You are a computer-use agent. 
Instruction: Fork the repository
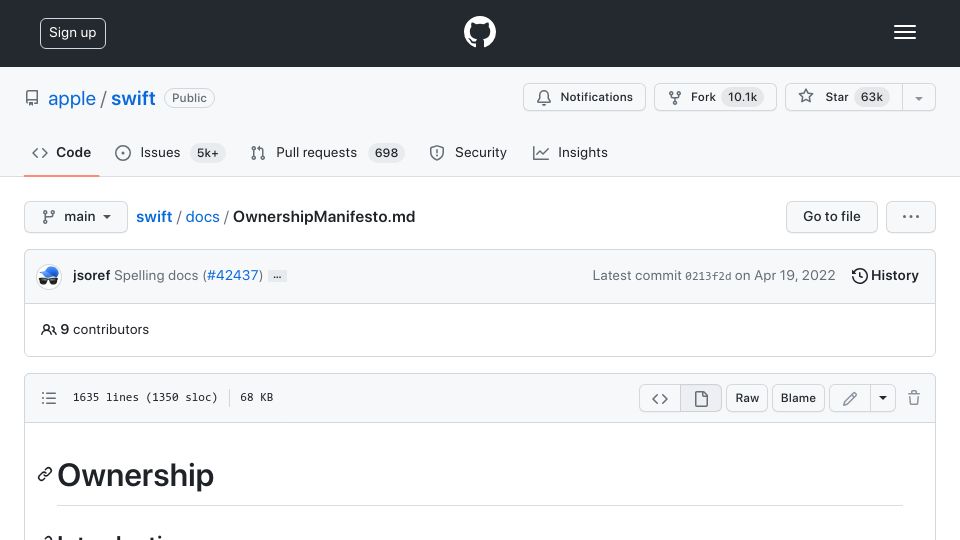point(715,97)
